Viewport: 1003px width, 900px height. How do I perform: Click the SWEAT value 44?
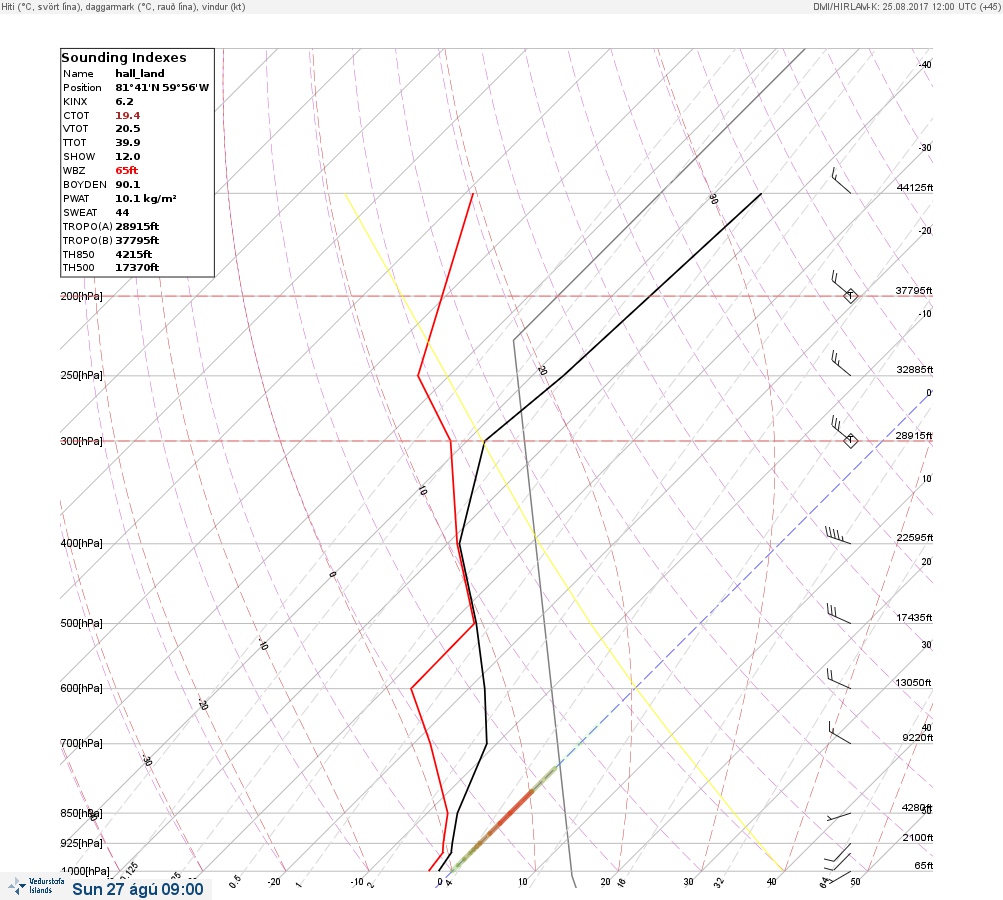tap(122, 212)
